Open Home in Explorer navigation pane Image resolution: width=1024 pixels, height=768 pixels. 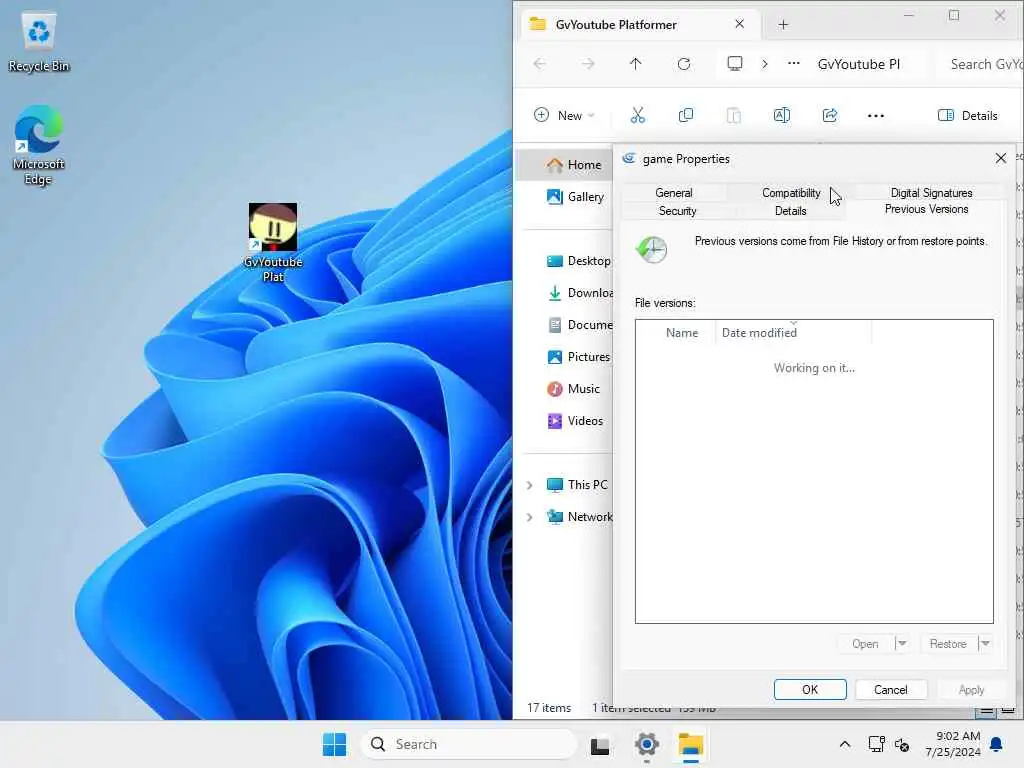coord(565,165)
